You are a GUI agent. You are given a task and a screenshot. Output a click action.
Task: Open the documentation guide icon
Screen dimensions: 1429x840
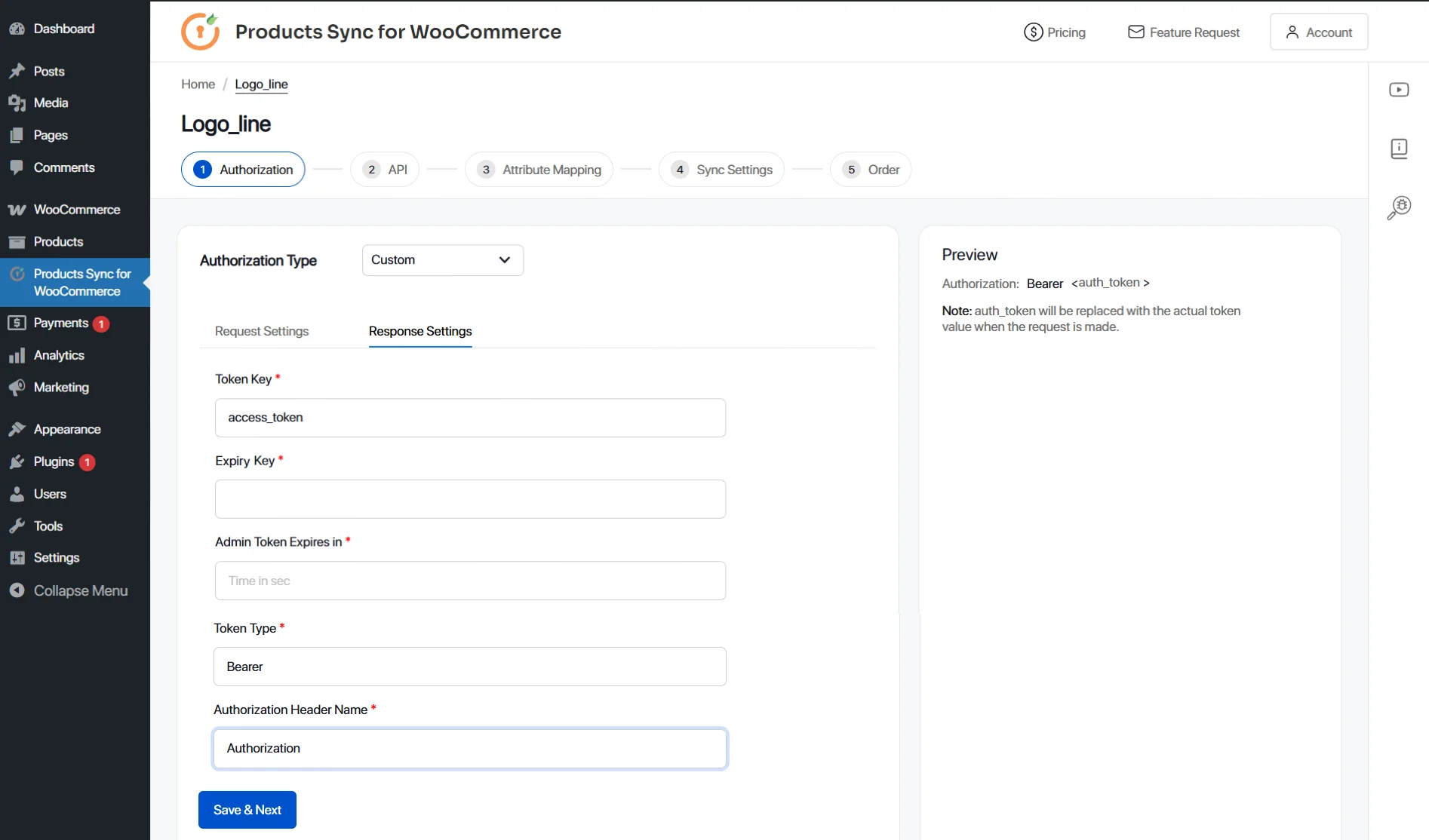click(x=1400, y=148)
